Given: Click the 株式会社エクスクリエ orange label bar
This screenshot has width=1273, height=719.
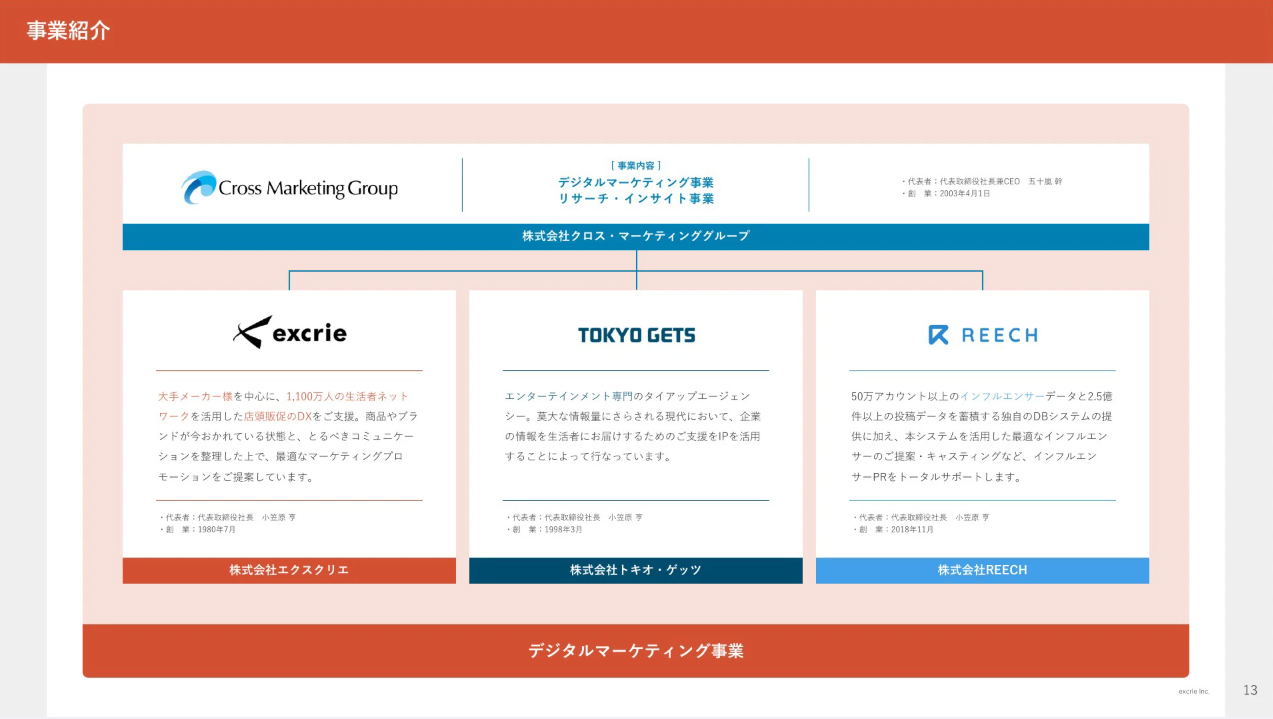Looking at the screenshot, I should [x=289, y=570].
